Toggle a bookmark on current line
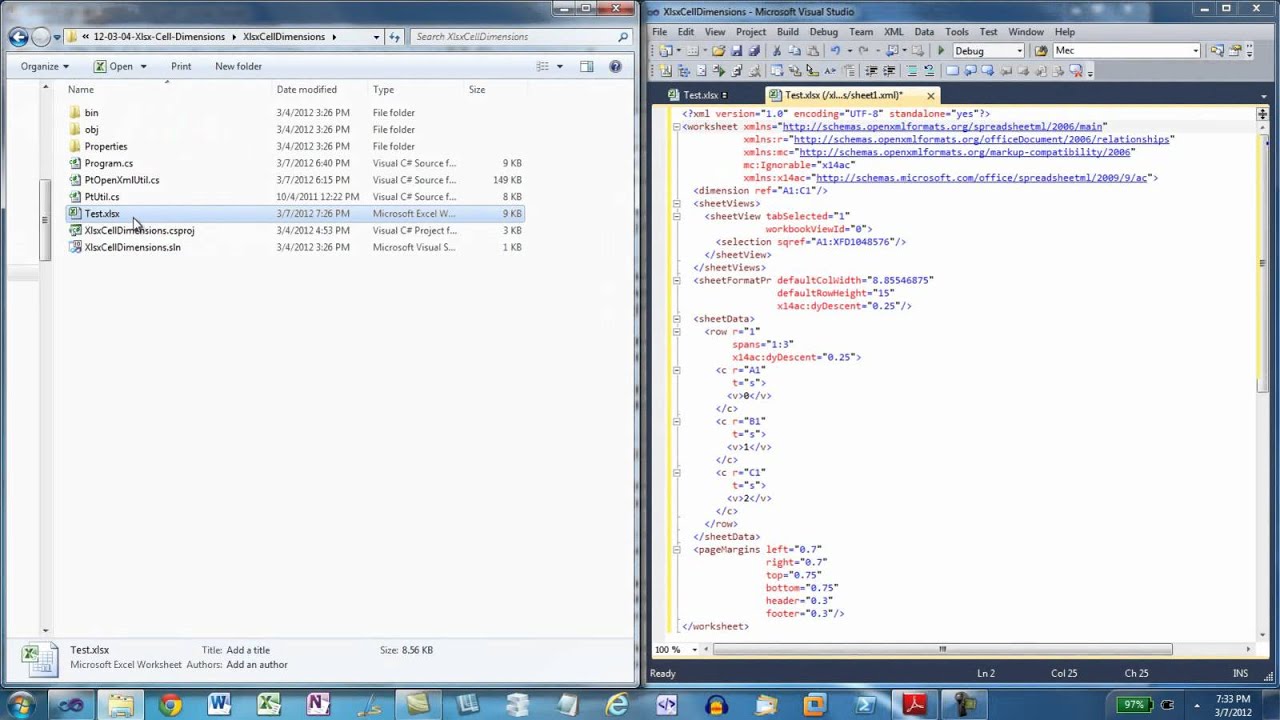The image size is (1280, 720). pyautogui.click(x=952, y=71)
